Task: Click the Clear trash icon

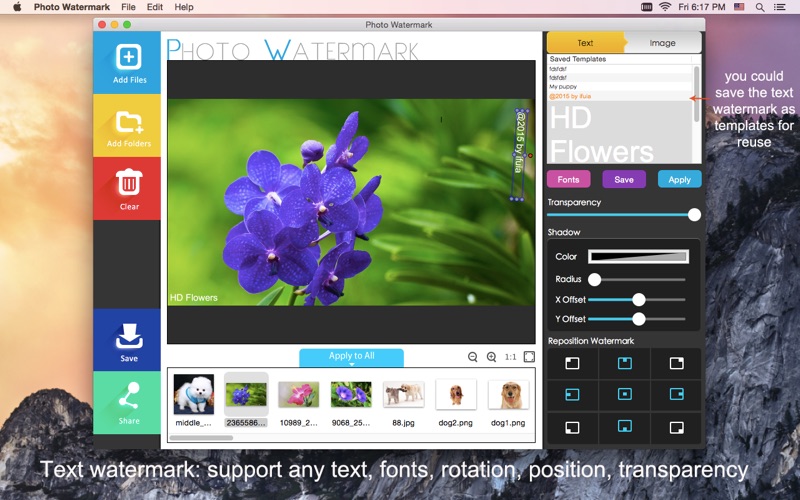Action: 128,183
